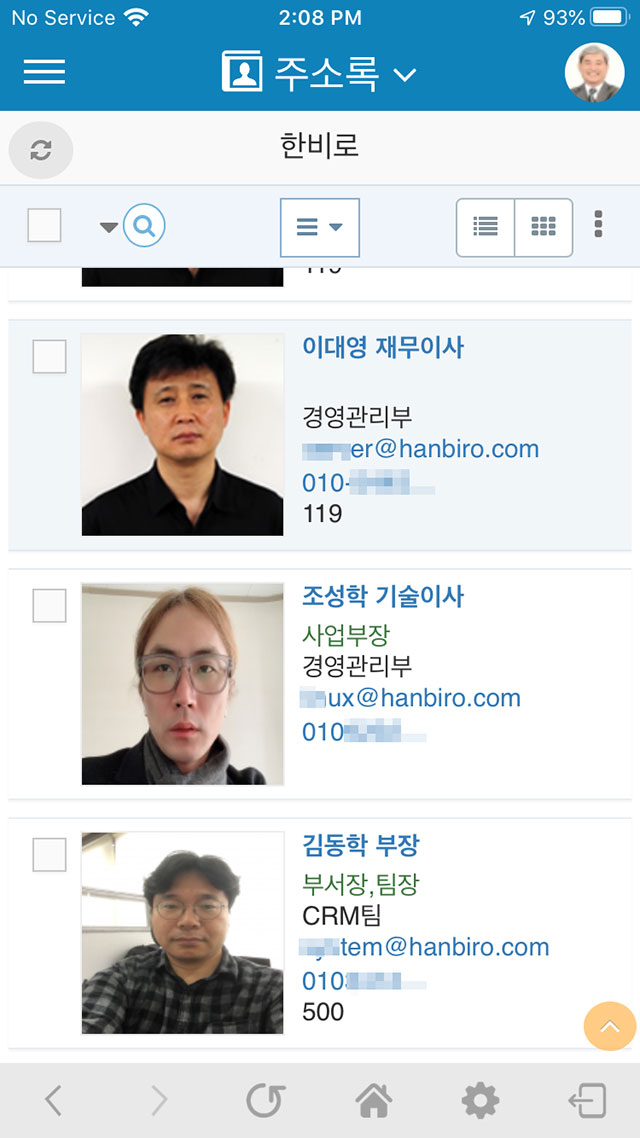This screenshot has height=1138, width=640.
Task: Open the sort lines dropdown button
Action: coord(320,227)
